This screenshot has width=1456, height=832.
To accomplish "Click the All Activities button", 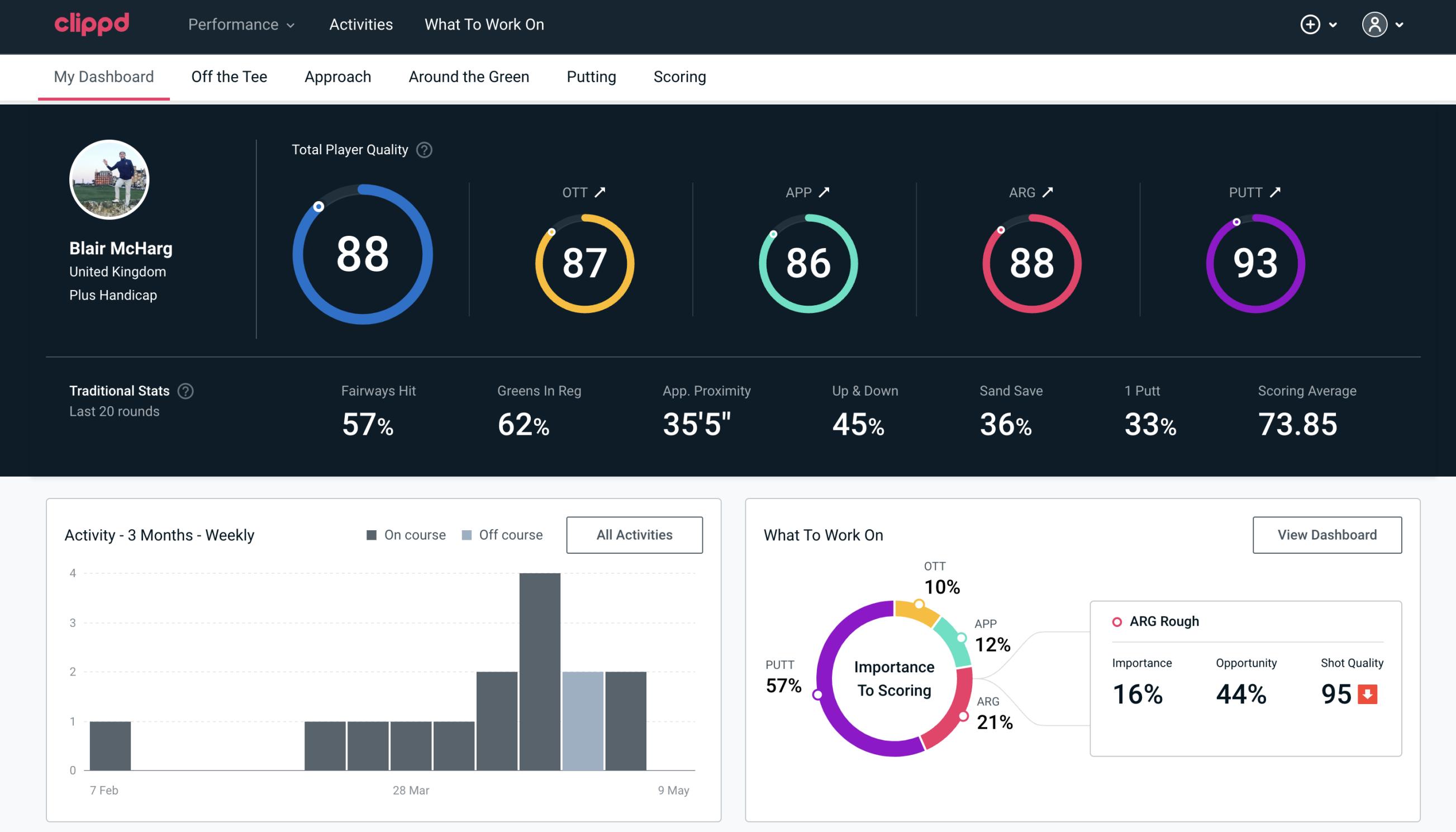I will pyautogui.click(x=635, y=534).
